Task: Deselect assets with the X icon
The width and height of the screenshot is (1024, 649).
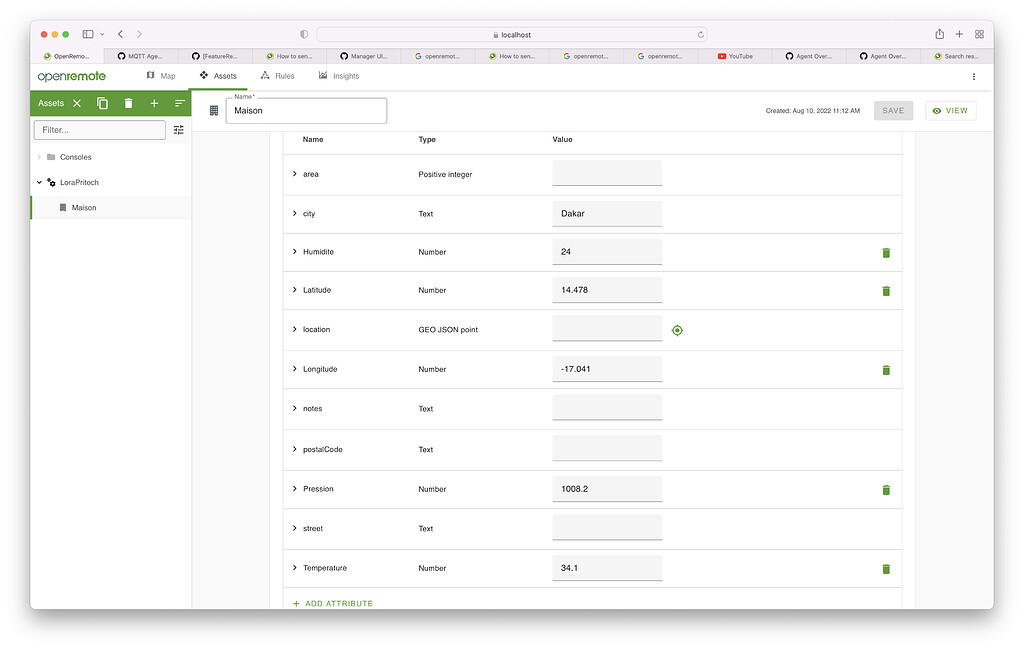Action: click(x=77, y=103)
